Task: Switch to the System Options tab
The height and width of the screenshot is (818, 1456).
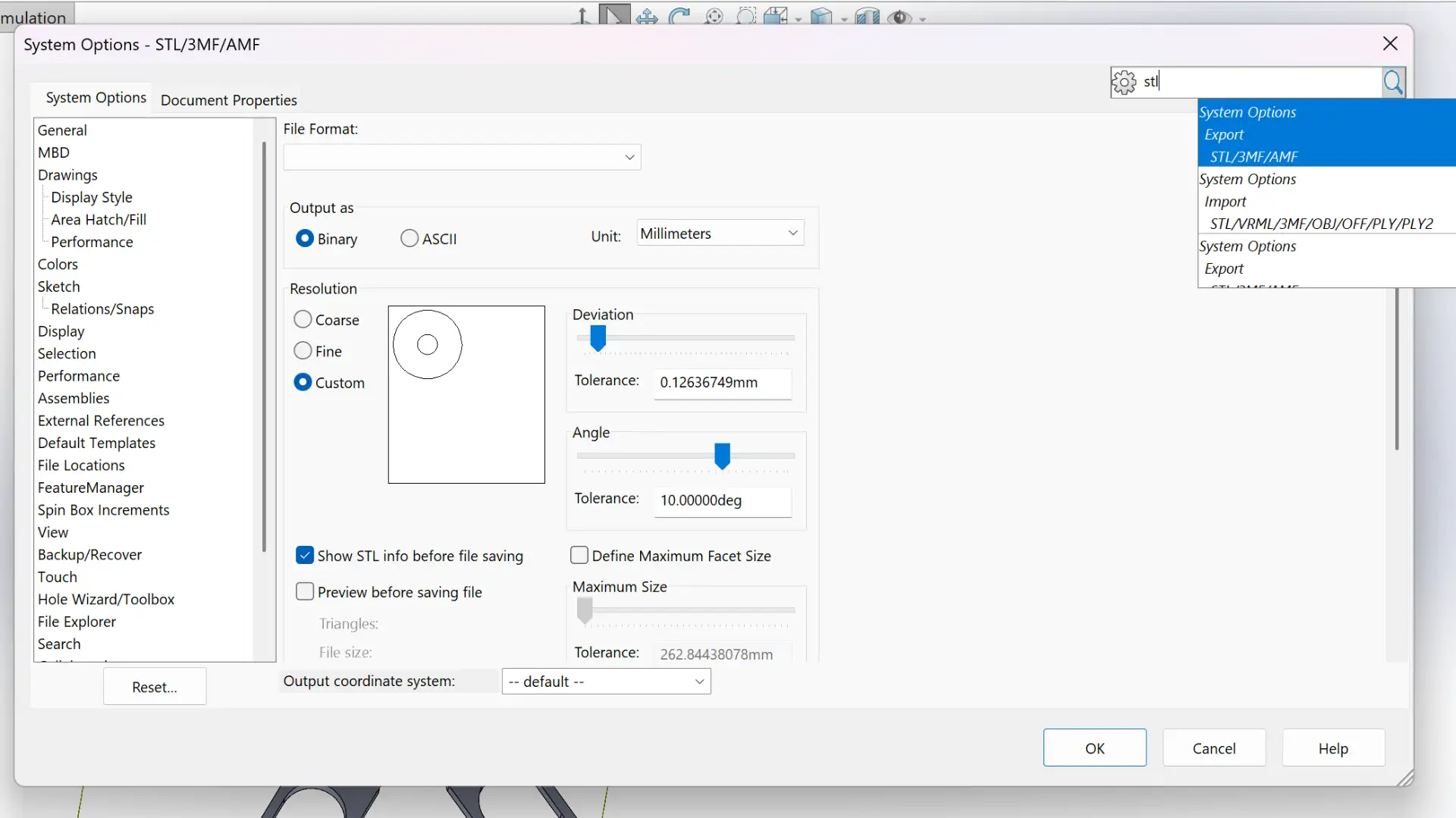Action: 96,98
